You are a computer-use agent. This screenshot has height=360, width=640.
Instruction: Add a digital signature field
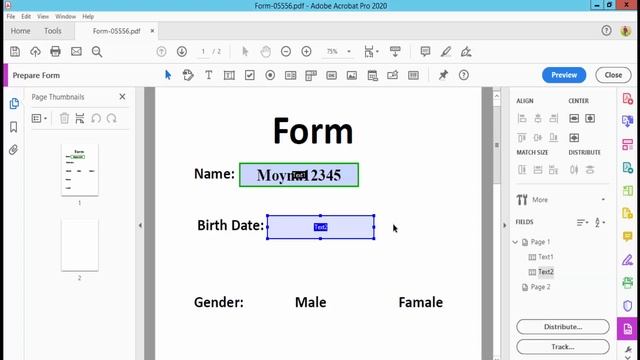point(393,75)
